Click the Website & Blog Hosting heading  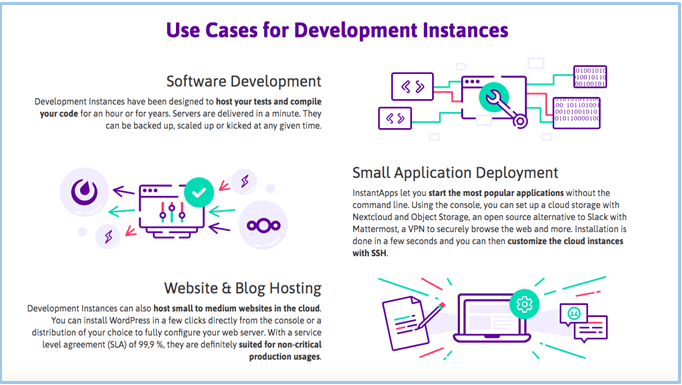click(243, 288)
